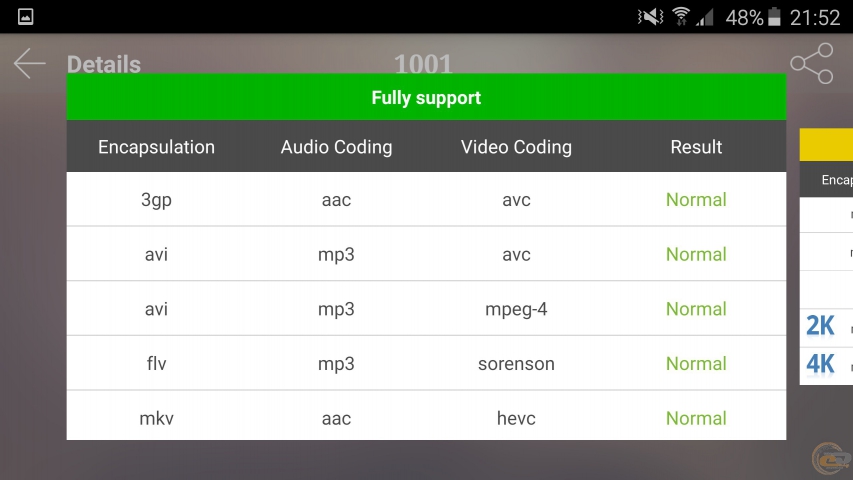The width and height of the screenshot is (853, 480).
Task: Tap the muted sound icon in status bar
Action: 651,17
